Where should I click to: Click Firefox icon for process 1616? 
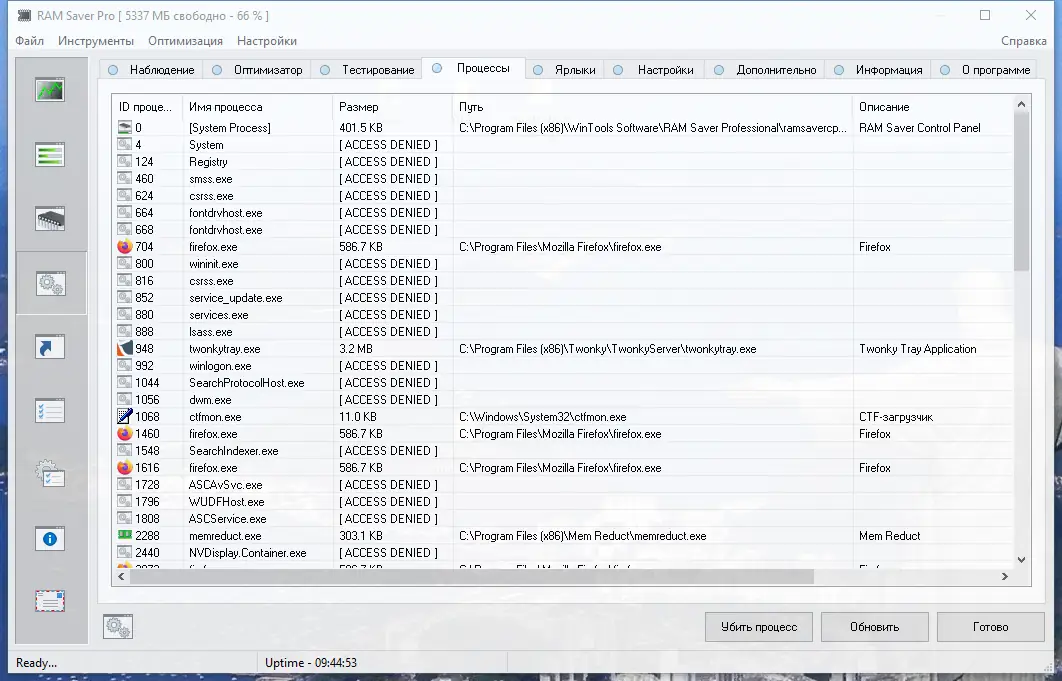pyautogui.click(x=125, y=468)
